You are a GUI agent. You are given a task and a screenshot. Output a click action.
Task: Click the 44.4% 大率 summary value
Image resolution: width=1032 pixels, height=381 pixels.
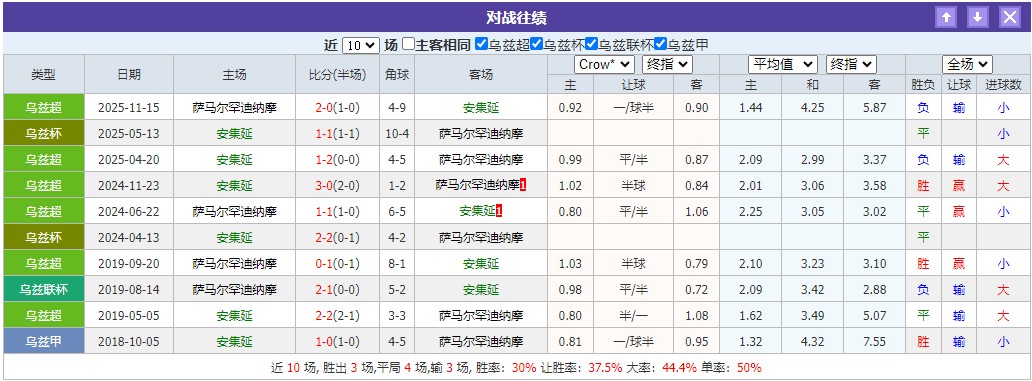[681, 368]
